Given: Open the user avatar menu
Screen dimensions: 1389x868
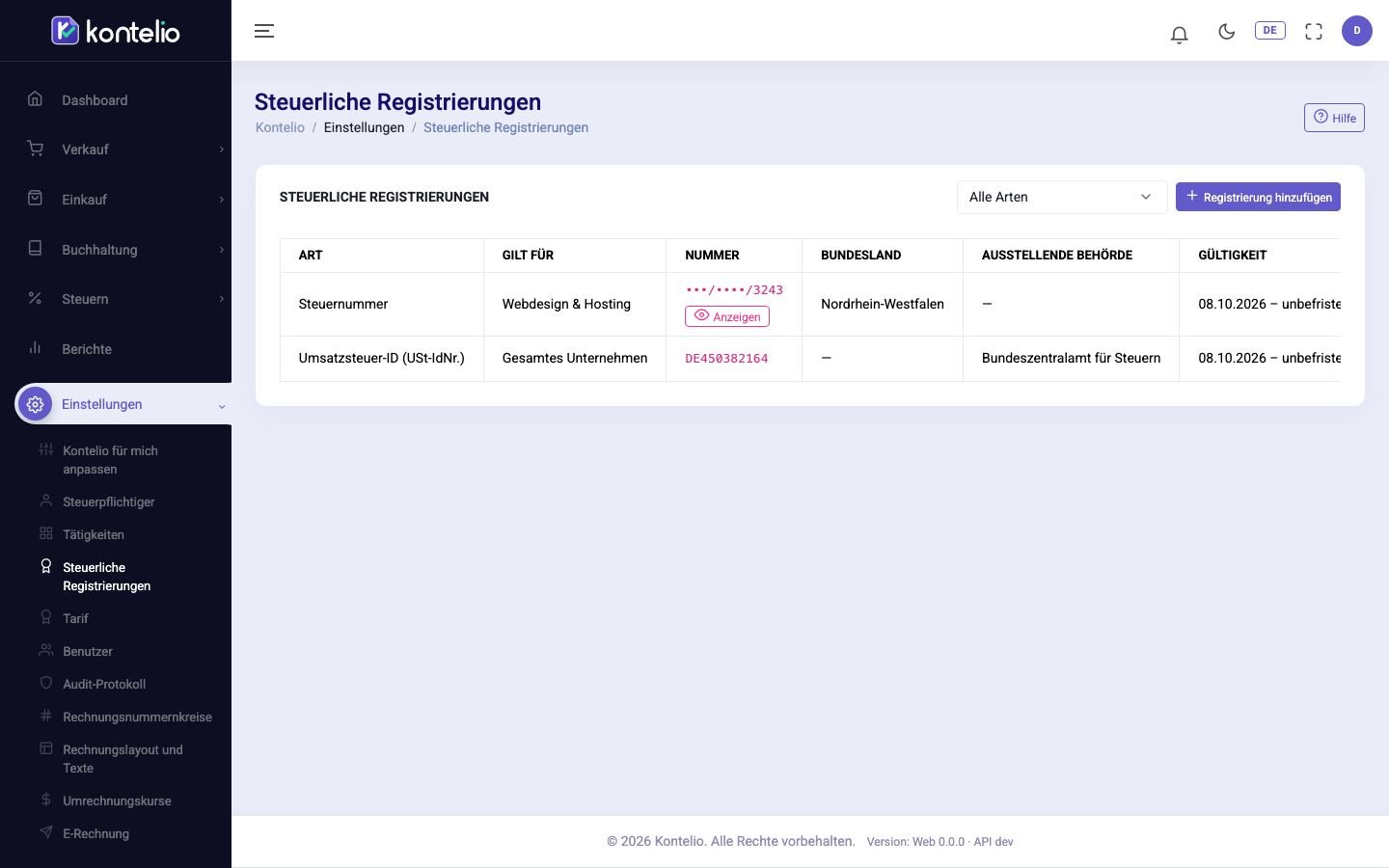Looking at the screenshot, I should click(1357, 31).
